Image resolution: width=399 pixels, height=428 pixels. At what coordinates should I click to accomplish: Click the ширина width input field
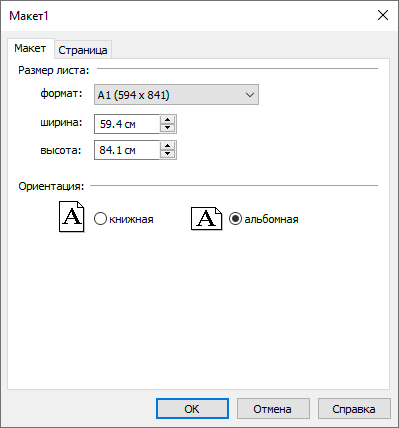tap(127, 124)
